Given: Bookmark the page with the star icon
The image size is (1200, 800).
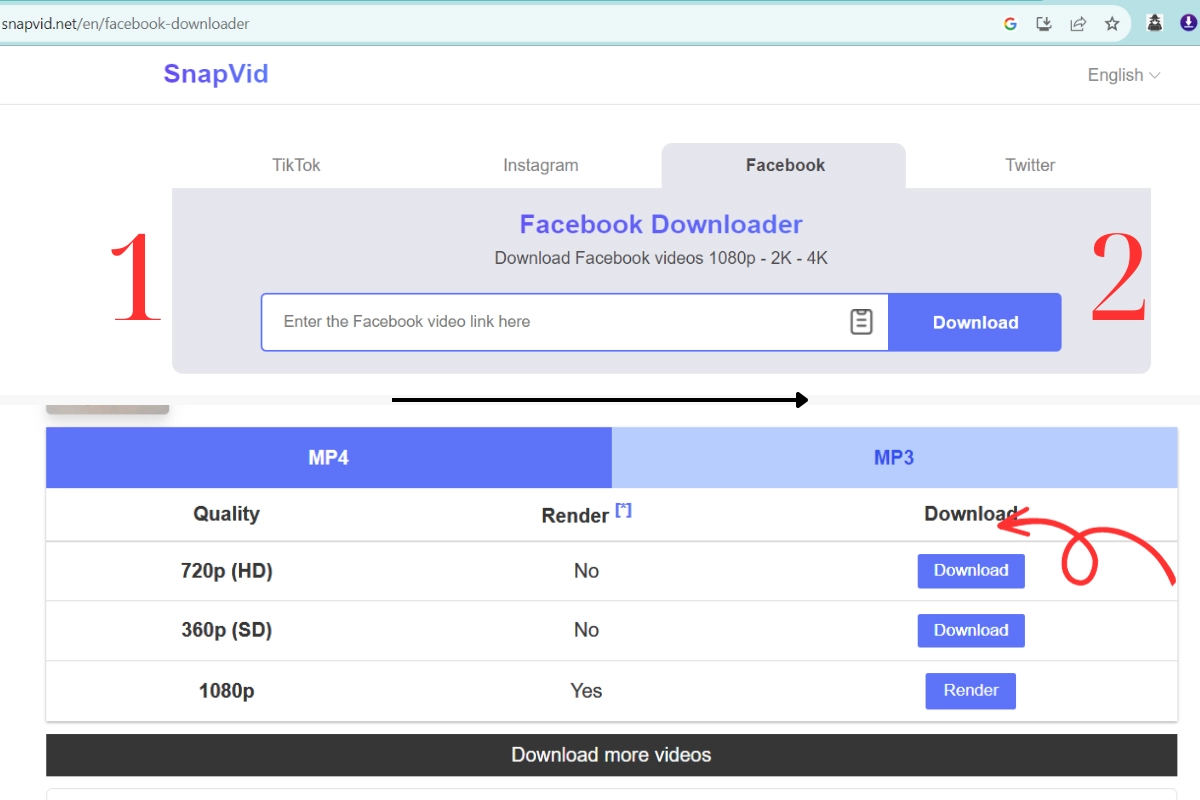Looking at the screenshot, I should tap(1112, 22).
